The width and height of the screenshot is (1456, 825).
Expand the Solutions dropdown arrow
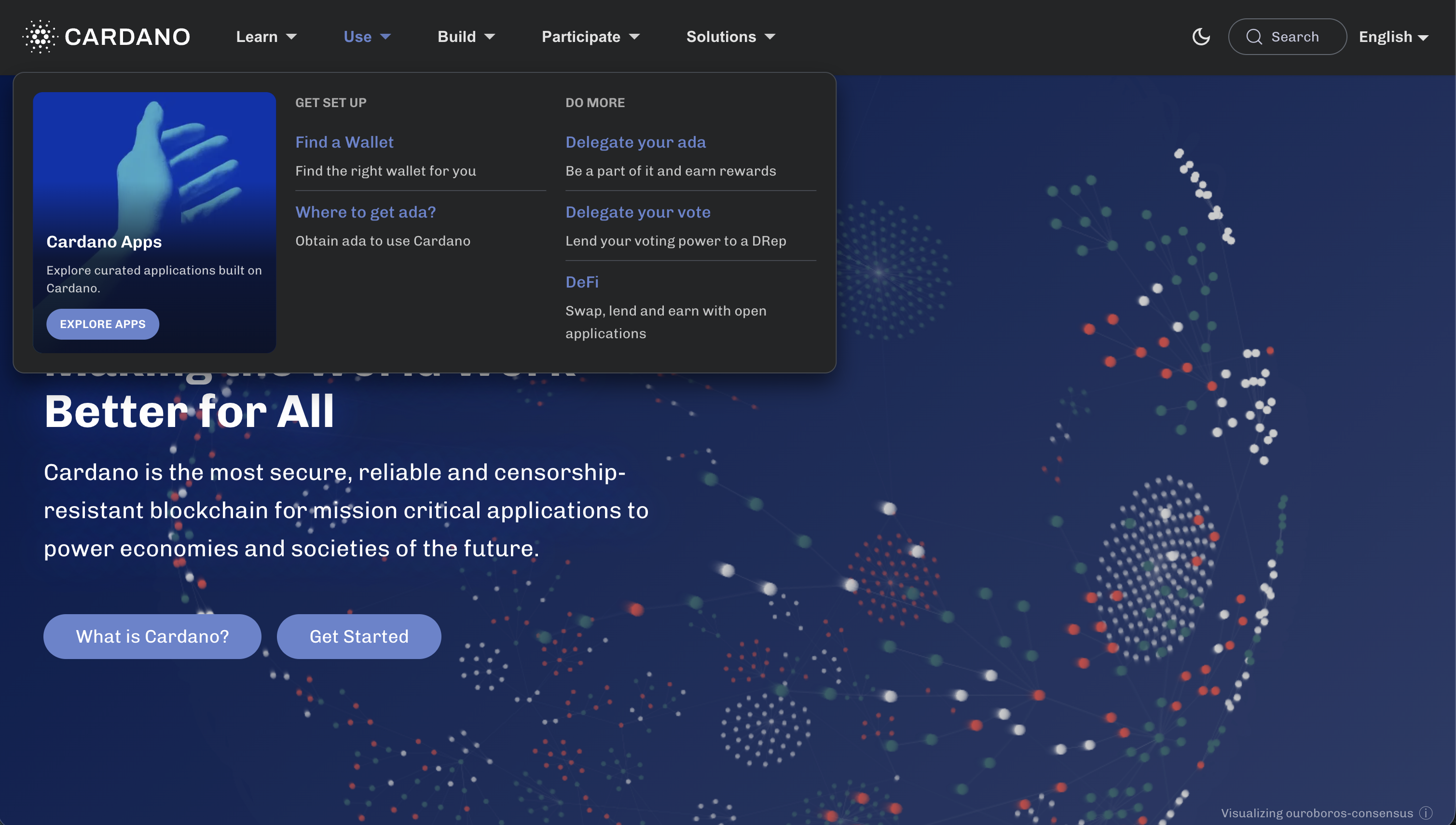pos(770,37)
